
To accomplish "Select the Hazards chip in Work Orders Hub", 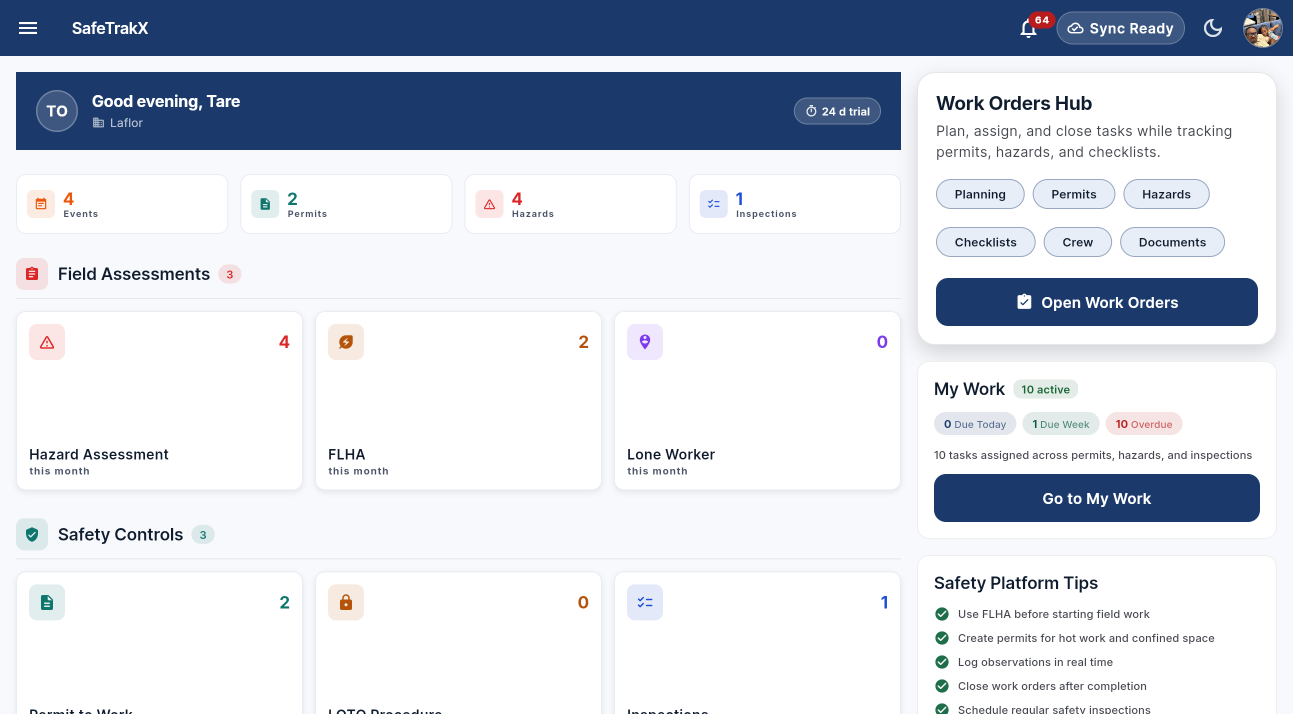I will click(1166, 194).
